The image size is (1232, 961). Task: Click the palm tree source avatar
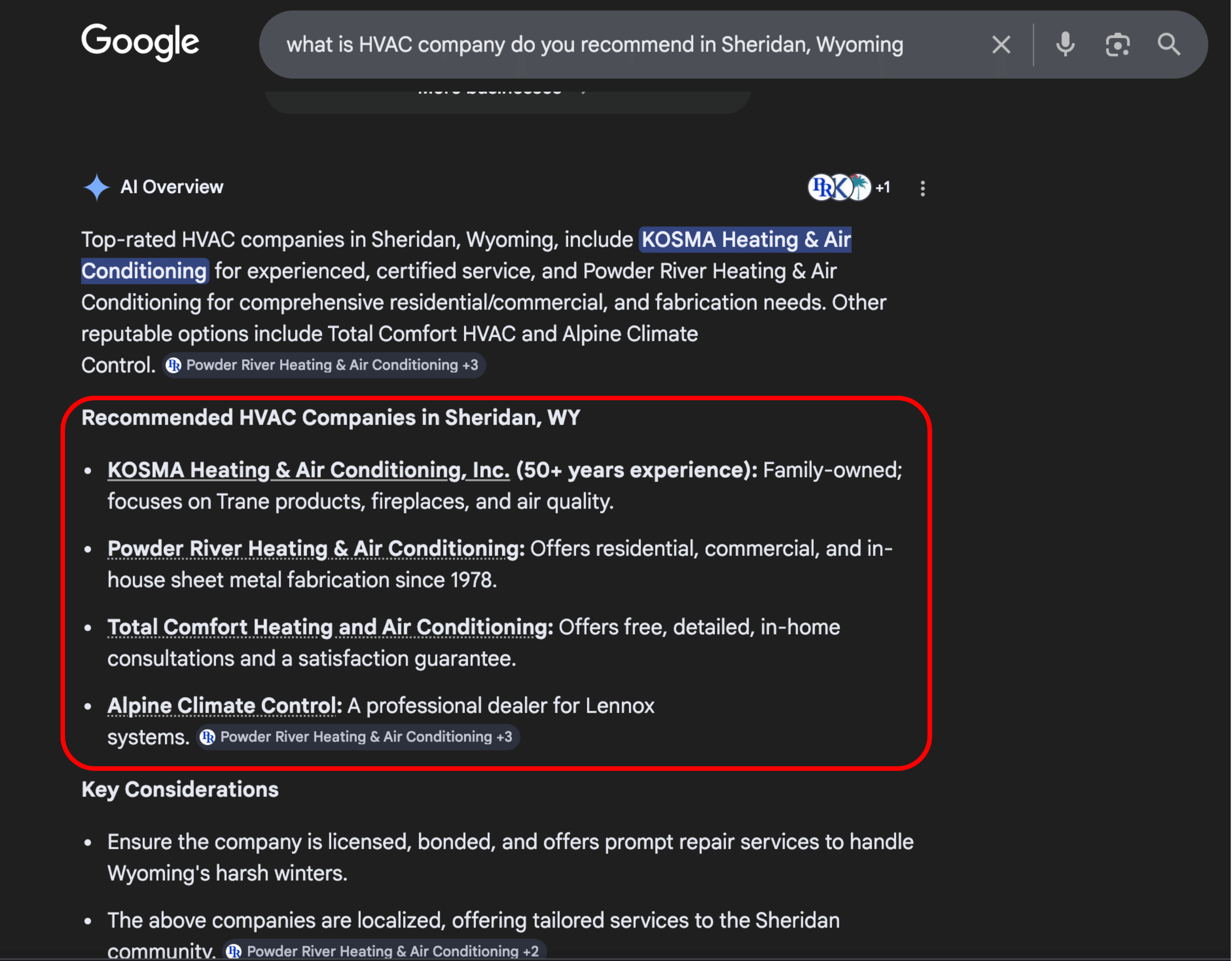pos(860,187)
